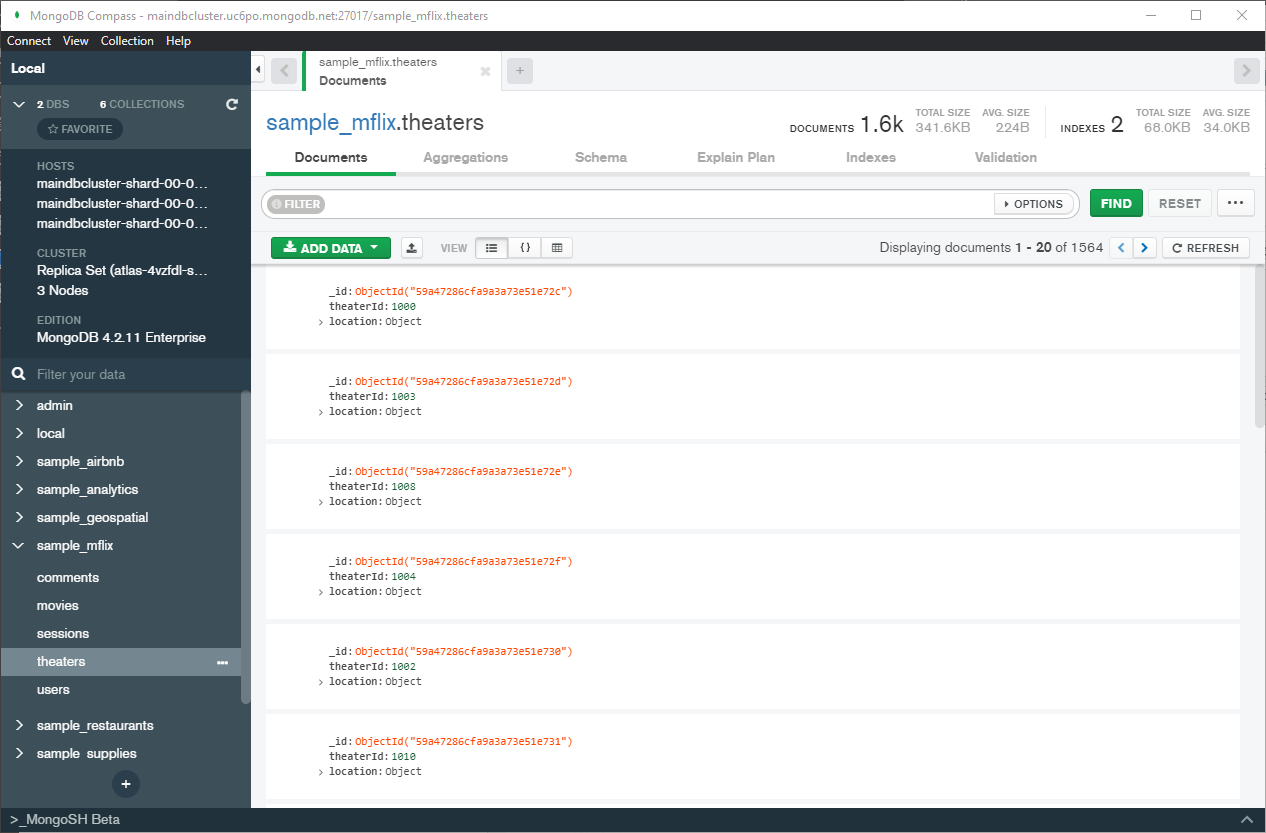Click the sidebar search magnifier icon
The width and height of the screenshot is (1266, 833).
18,372
